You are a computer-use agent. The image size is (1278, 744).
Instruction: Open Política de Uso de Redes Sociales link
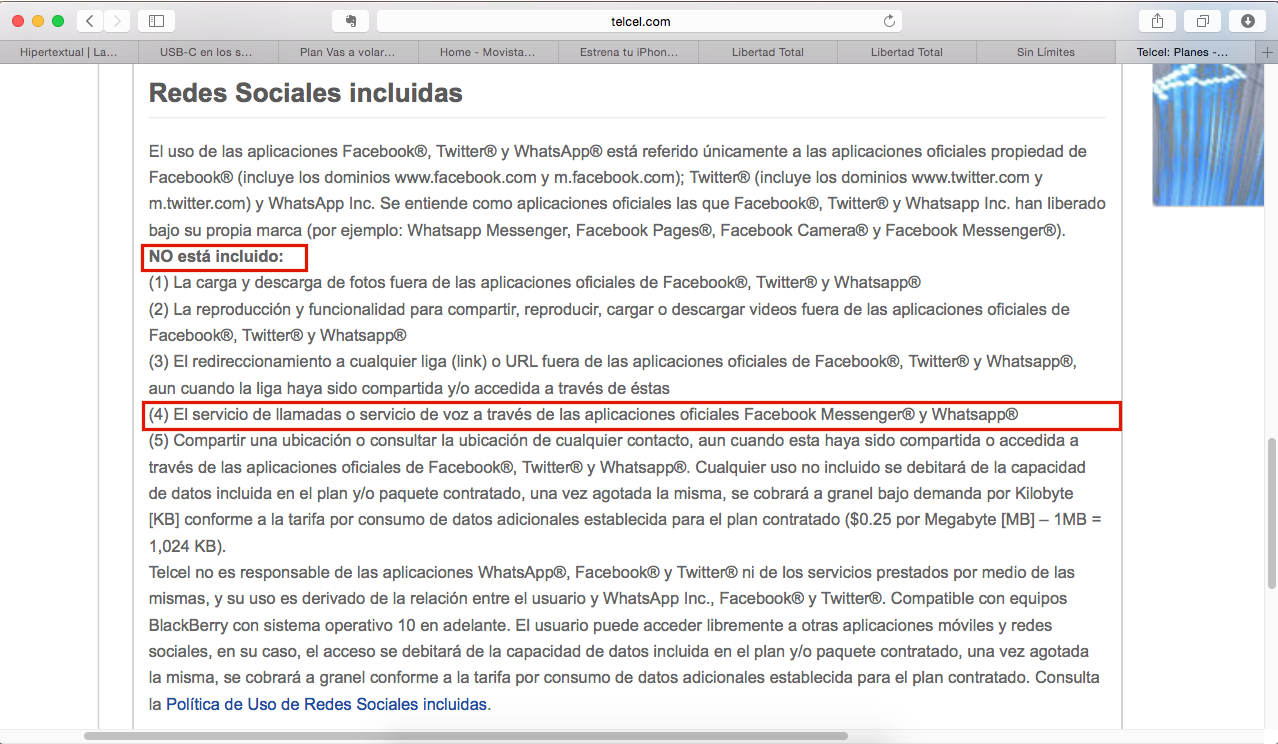(x=327, y=704)
